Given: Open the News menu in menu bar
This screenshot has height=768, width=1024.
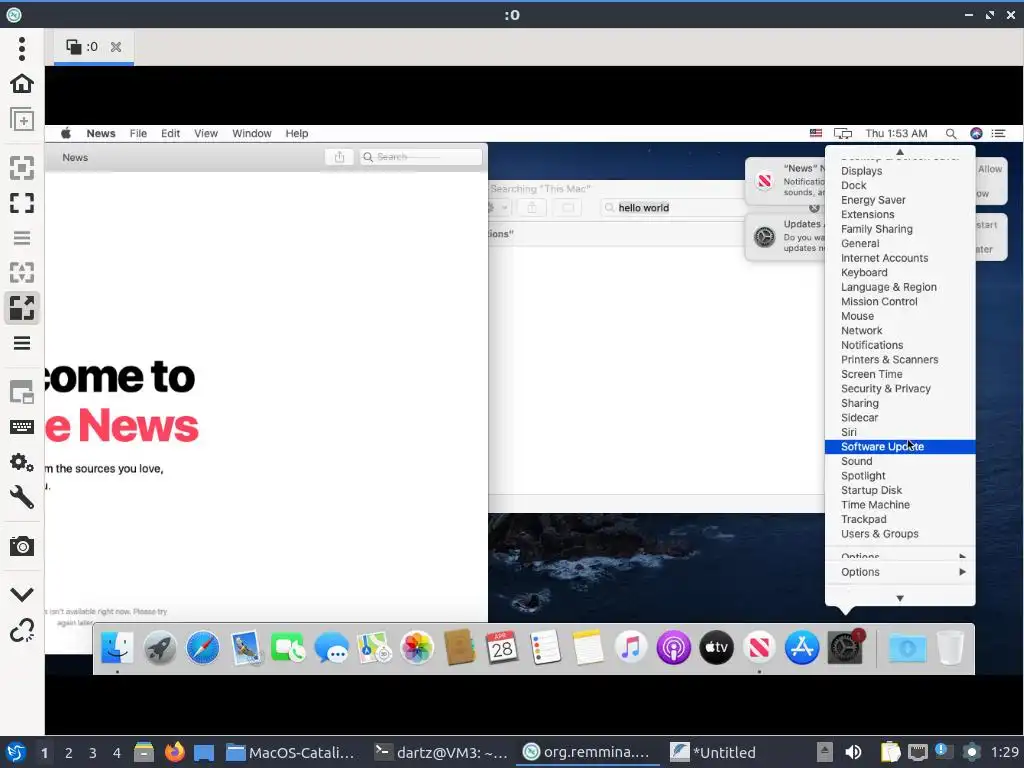Looking at the screenshot, I should [x=101, y=133].
